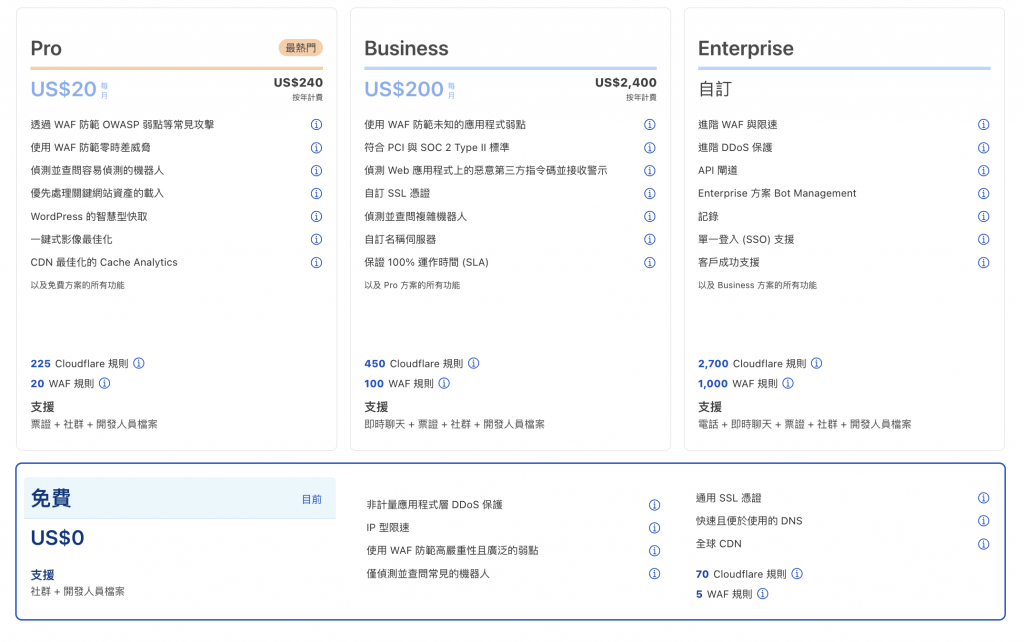
Task: Open info icon for 使用 WAF 防範零時差威脅
Action: click(316, 148)
